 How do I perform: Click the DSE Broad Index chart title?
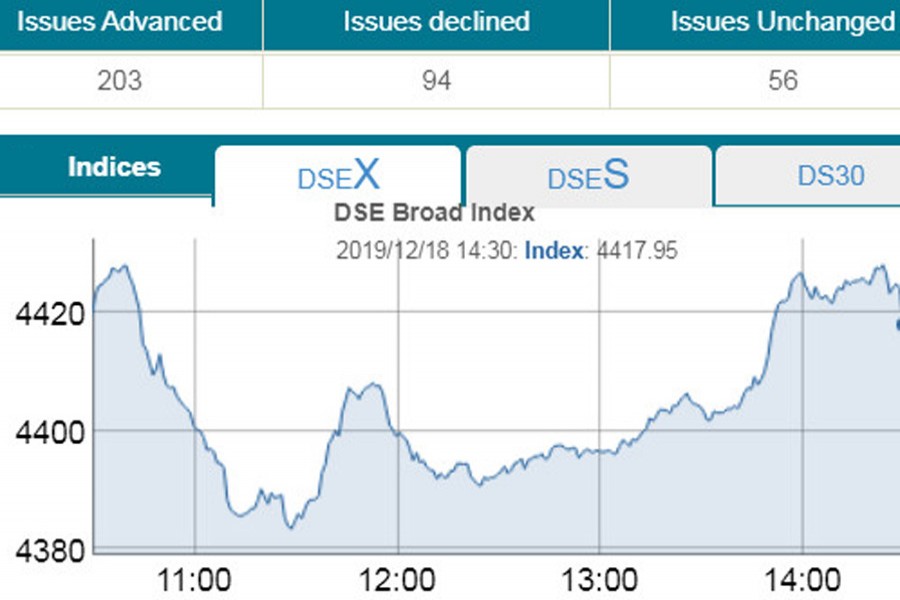(433, 213)
